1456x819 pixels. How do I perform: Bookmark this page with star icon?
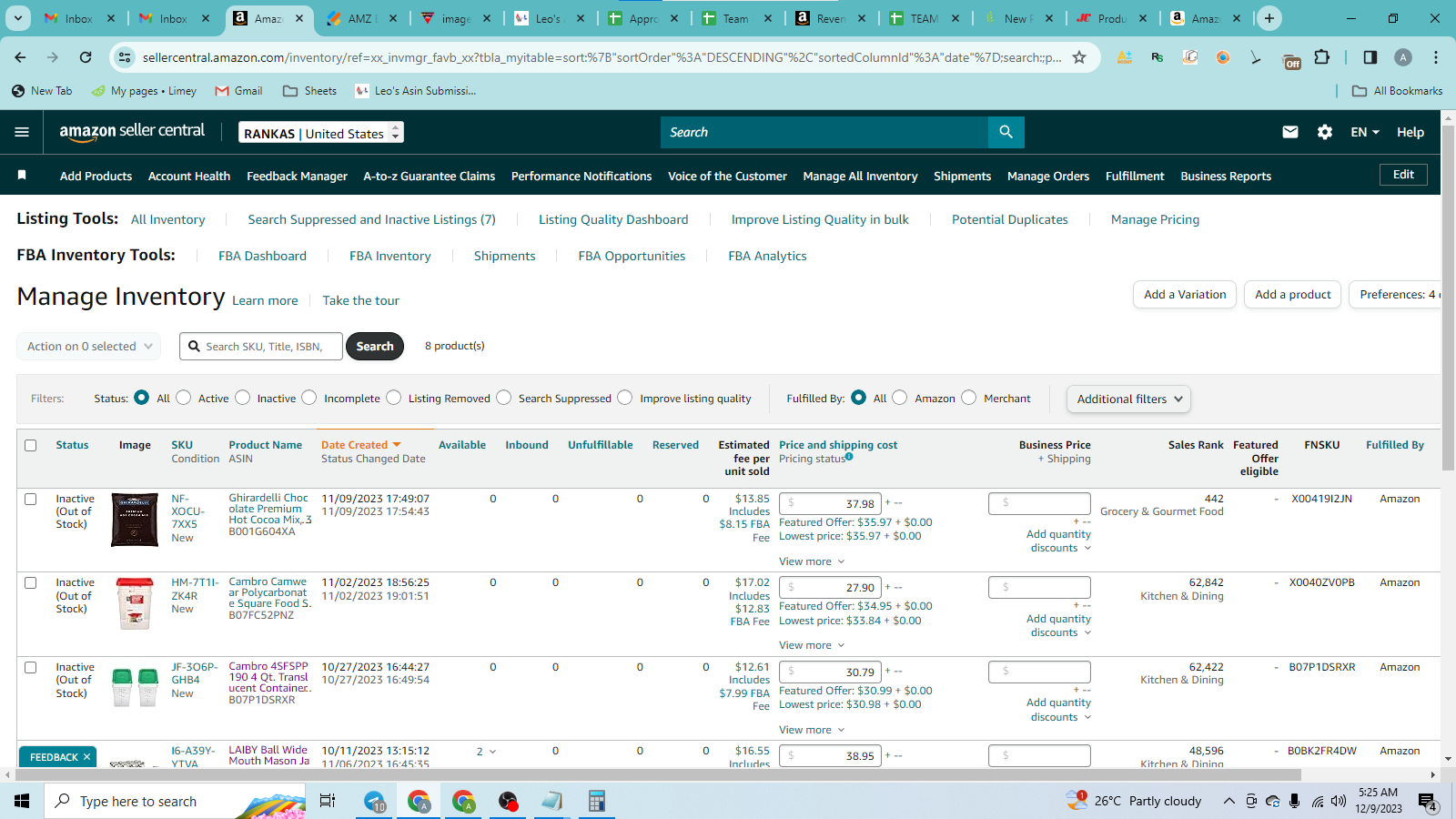pos(1079,57)
